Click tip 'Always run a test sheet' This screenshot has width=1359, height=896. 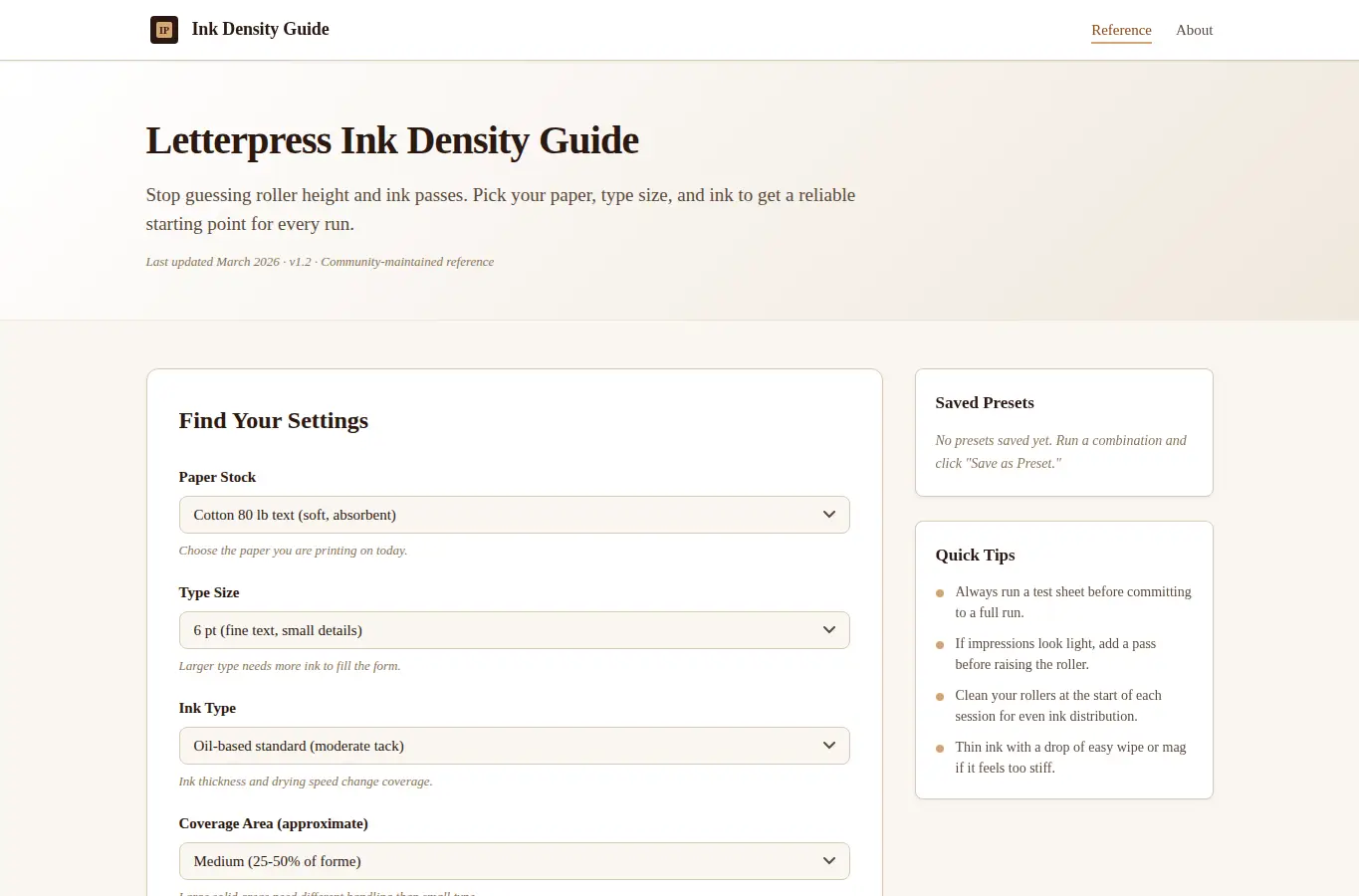(x=1073, y=602)
